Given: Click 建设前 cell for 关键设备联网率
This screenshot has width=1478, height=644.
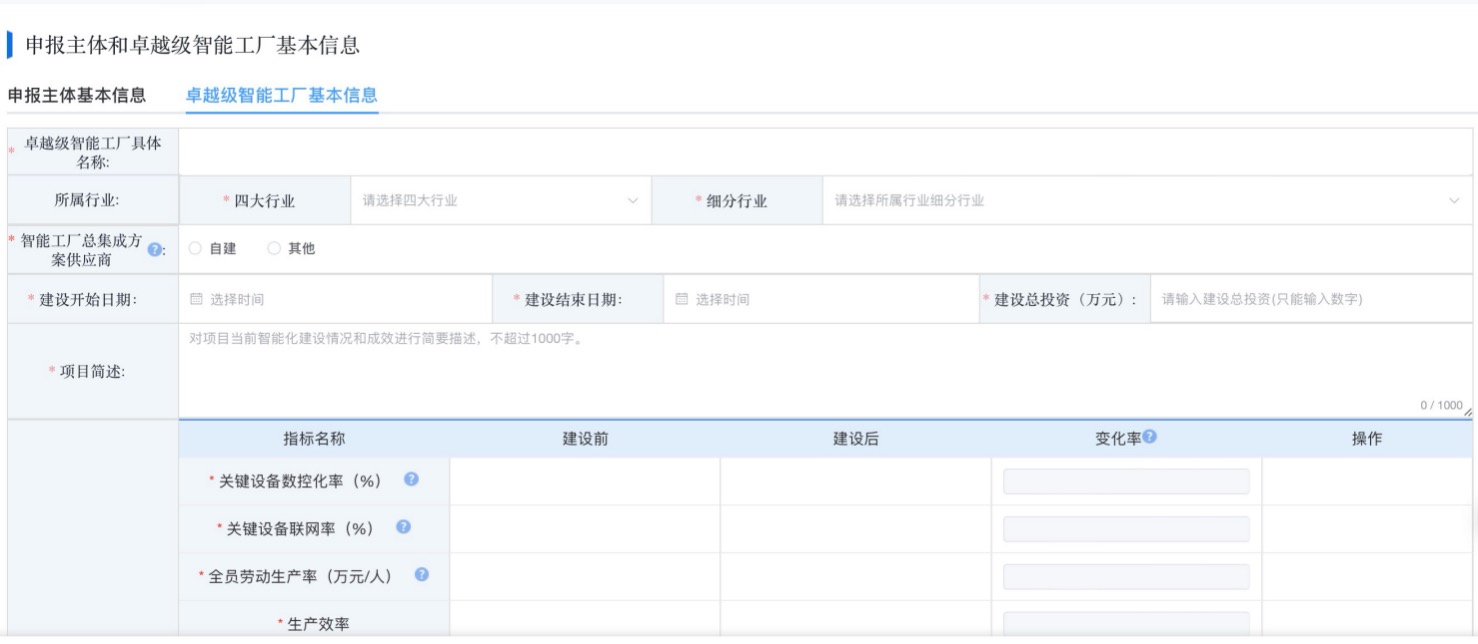Looking at the screenshot, I should [x=585, y=528].
